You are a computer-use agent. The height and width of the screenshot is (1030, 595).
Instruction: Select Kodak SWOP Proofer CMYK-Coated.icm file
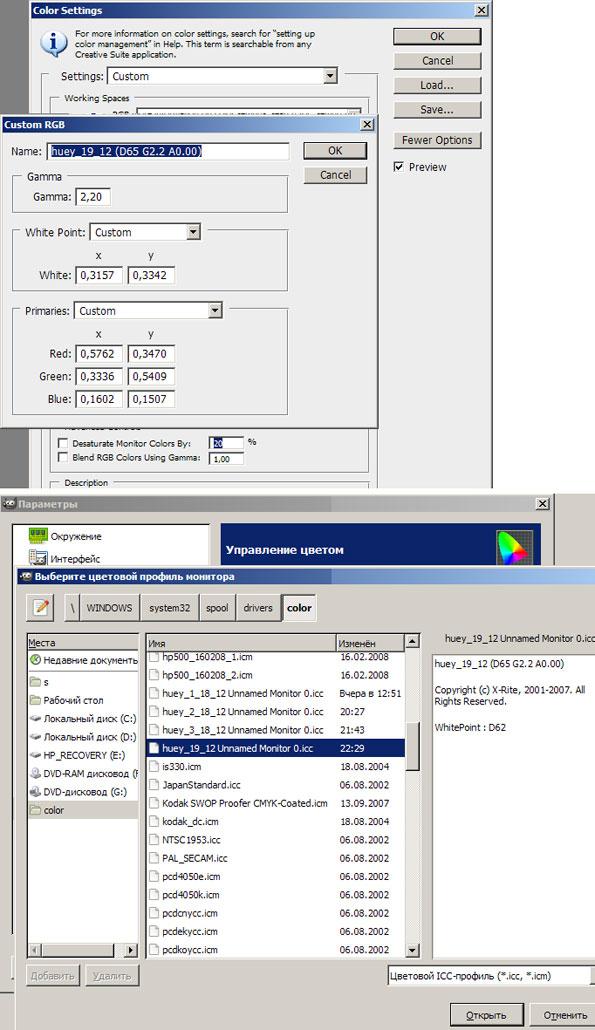(276, 803)
